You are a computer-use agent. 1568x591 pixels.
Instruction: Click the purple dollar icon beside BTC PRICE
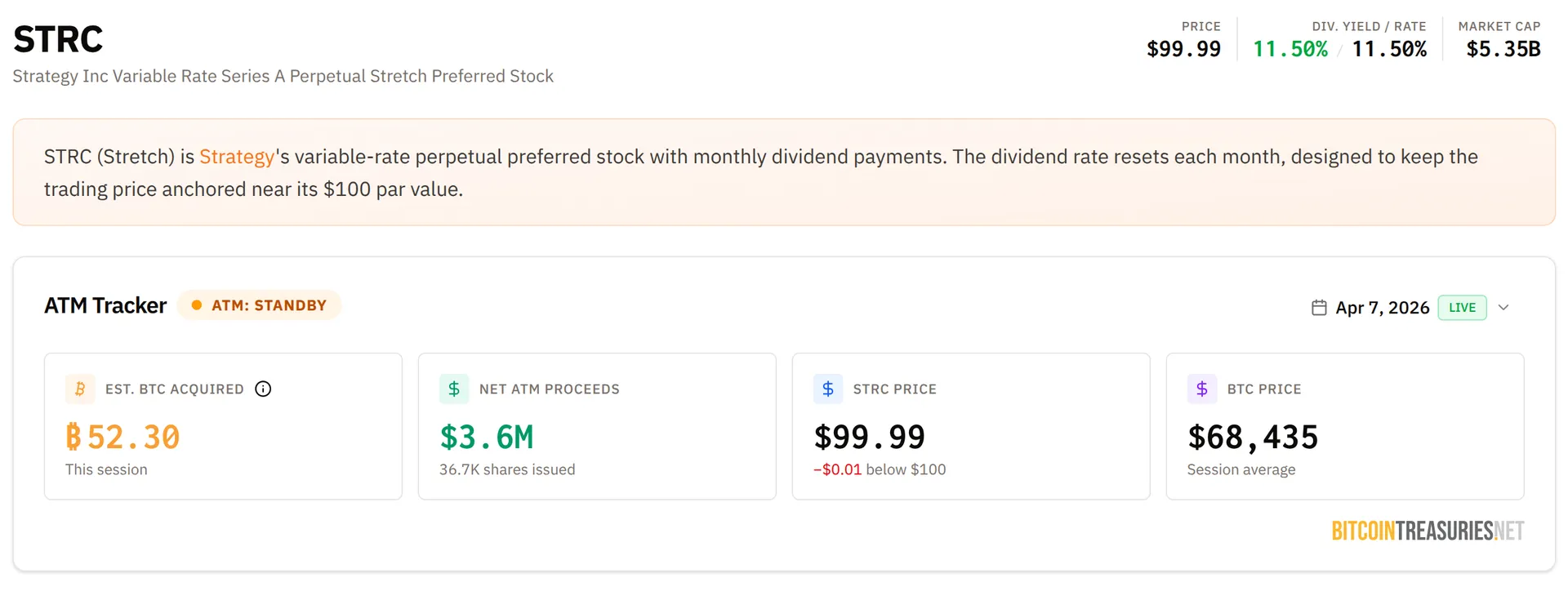[1201, 389]
